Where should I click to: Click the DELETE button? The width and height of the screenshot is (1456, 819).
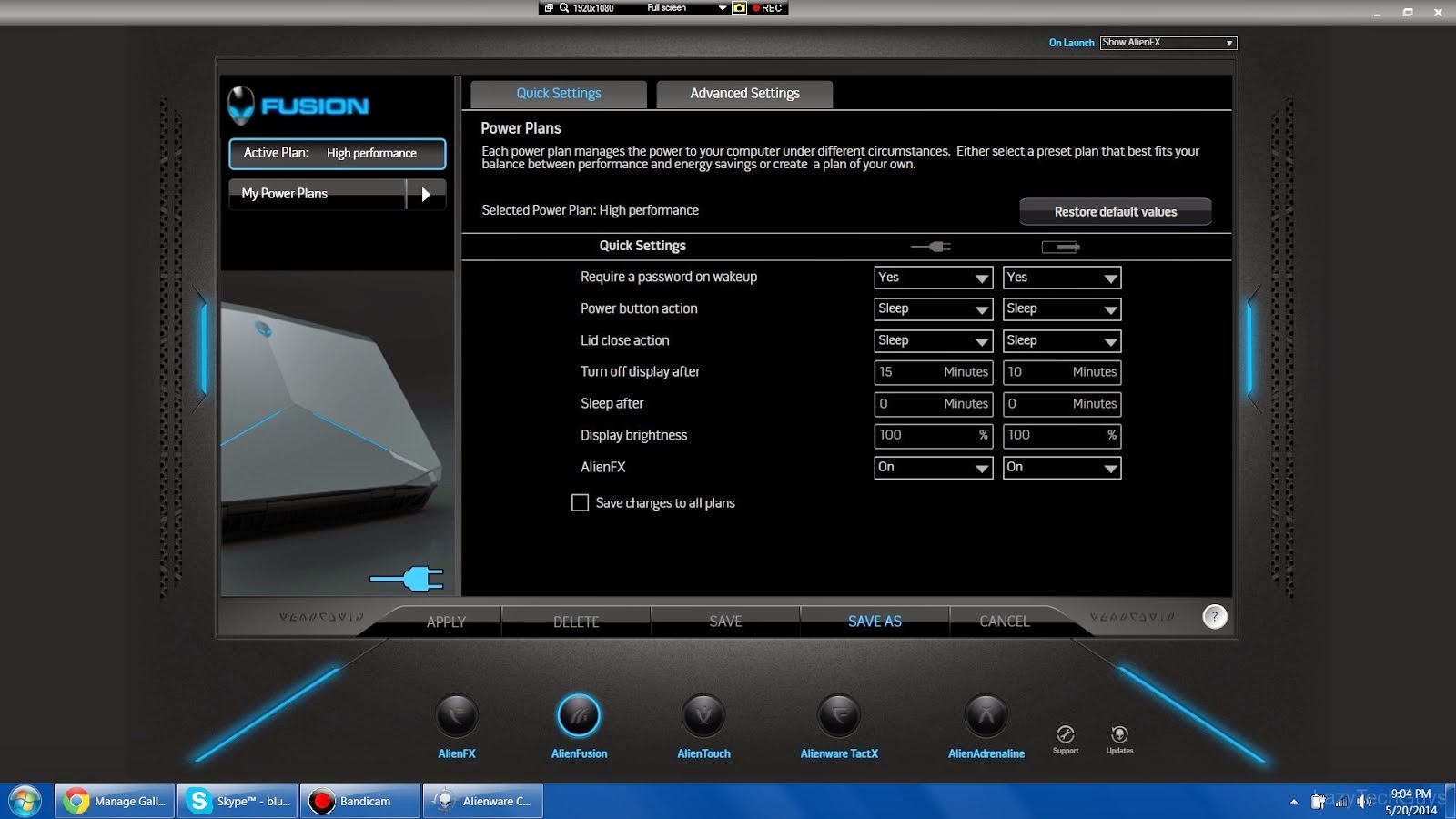(x=576, y=622)
